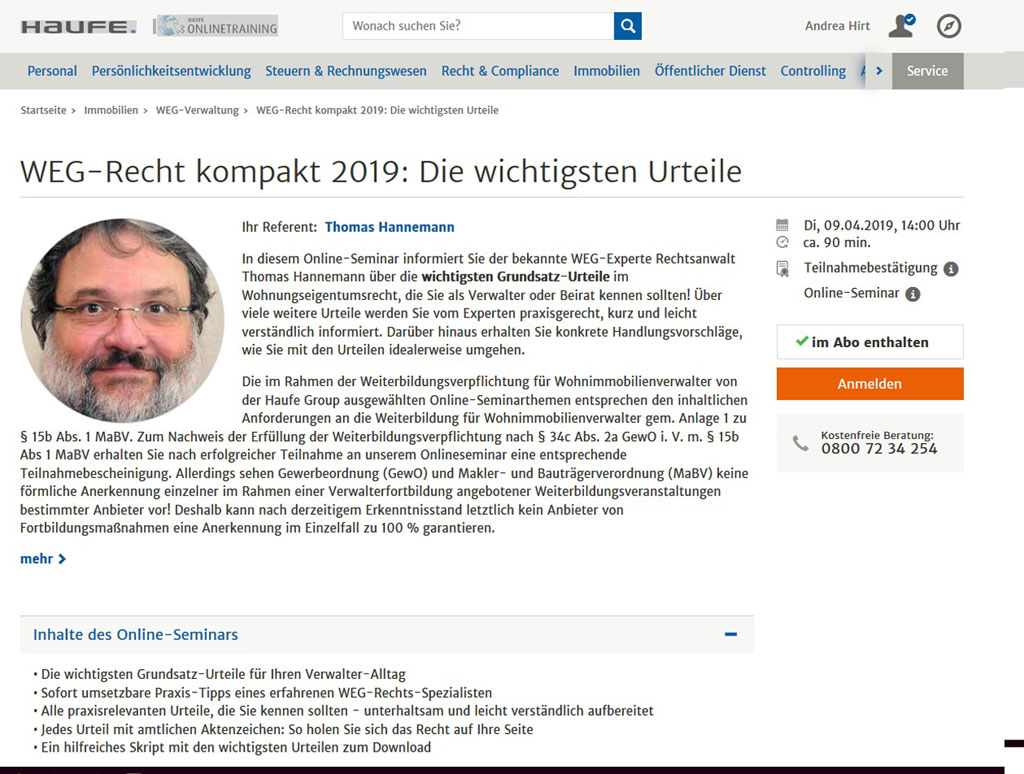Screen dimensions: 1024x774
Task: Click the Inhalte des Online-Seminars heading
Action: [x=135, y=634]
